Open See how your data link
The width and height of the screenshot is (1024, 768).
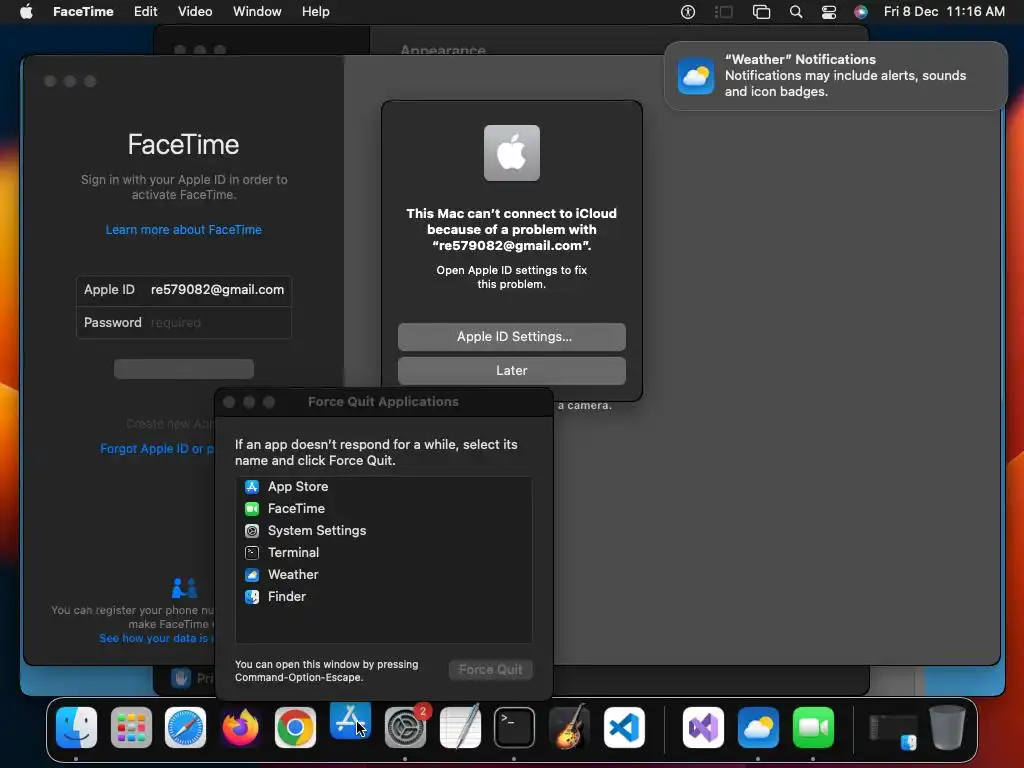(x=156, y=638)
